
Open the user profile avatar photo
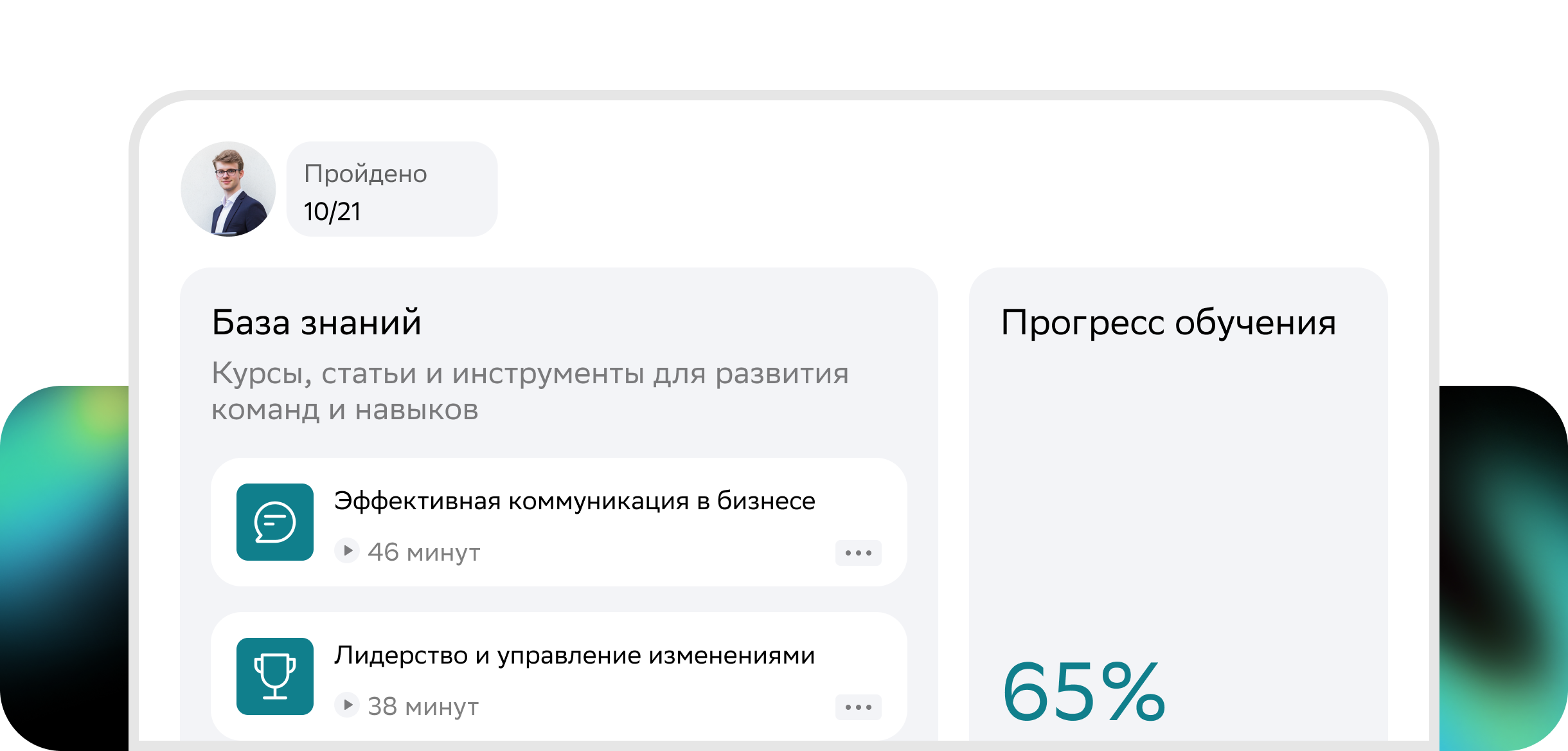228,189
